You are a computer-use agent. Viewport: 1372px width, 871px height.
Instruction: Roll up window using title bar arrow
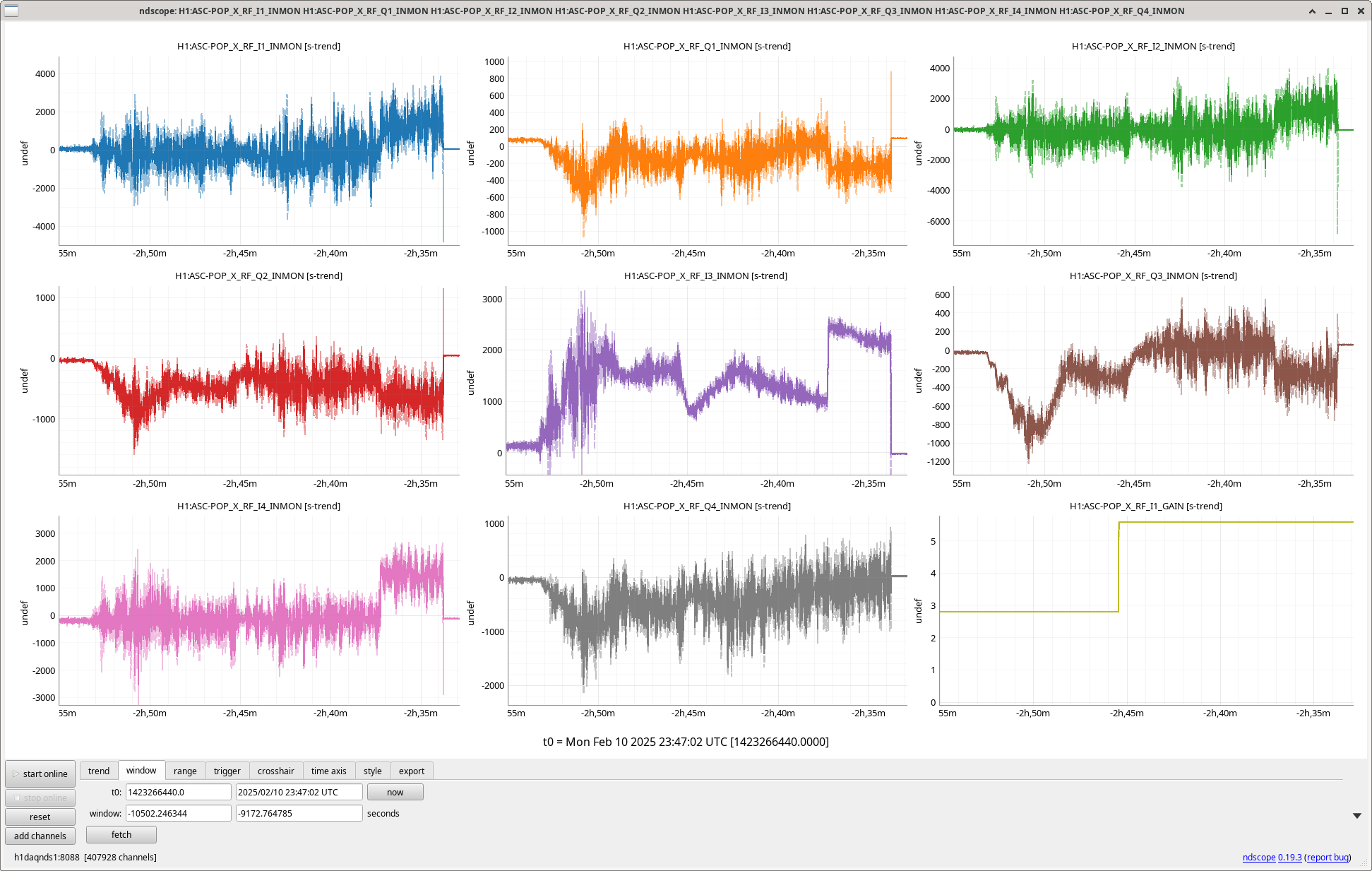pyautogui.click(x=1312, y=11)
